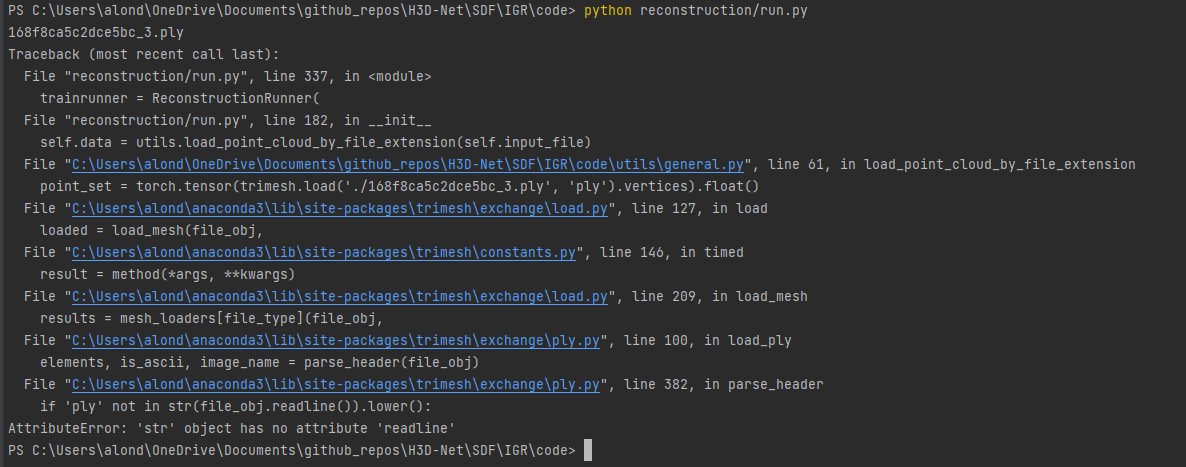Click the run.py line 337 module entry
This screenshot has width=1186, height=467.
228,76
